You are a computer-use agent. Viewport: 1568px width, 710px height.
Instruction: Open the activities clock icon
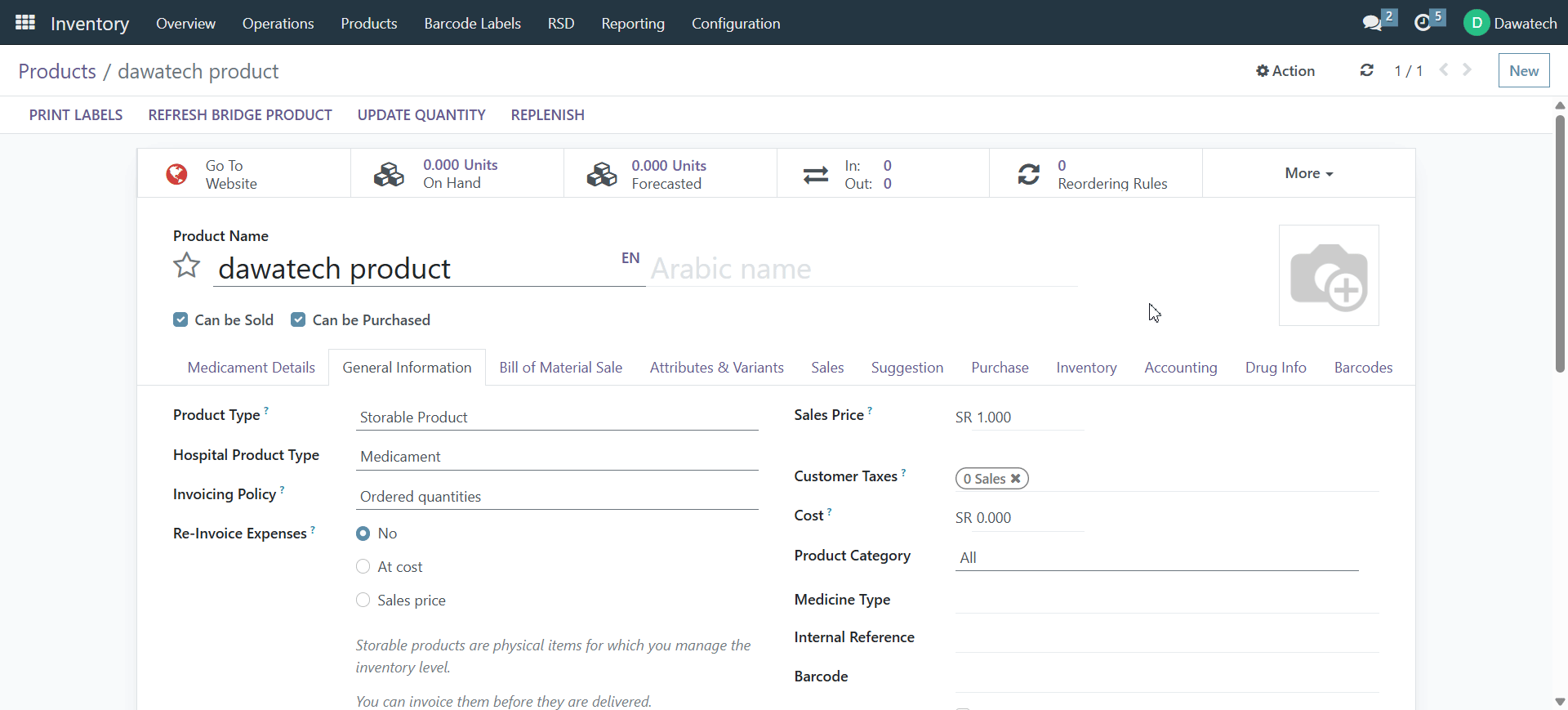point(1423,23)
